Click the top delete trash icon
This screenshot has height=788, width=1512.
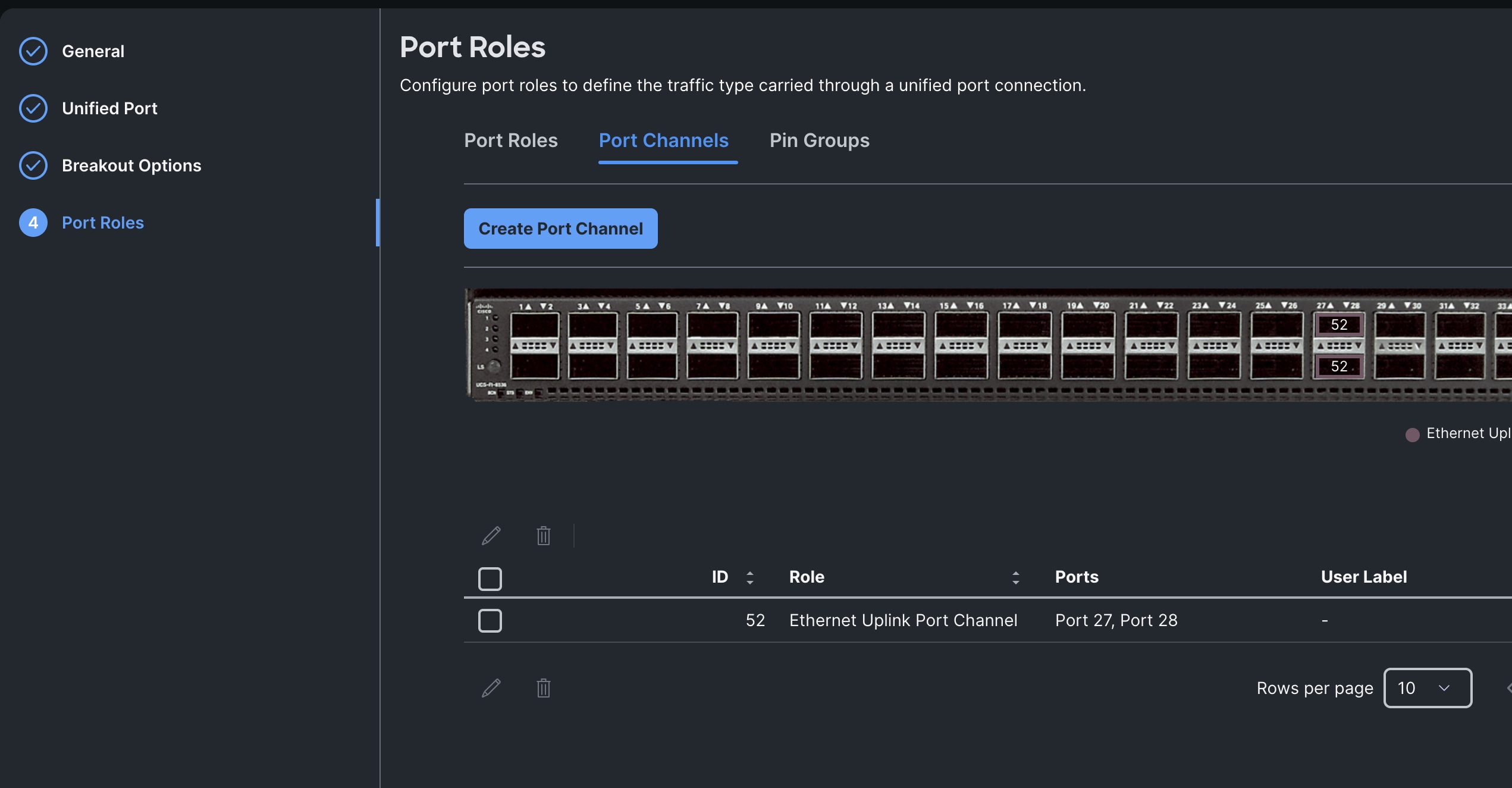click(543, 535)
